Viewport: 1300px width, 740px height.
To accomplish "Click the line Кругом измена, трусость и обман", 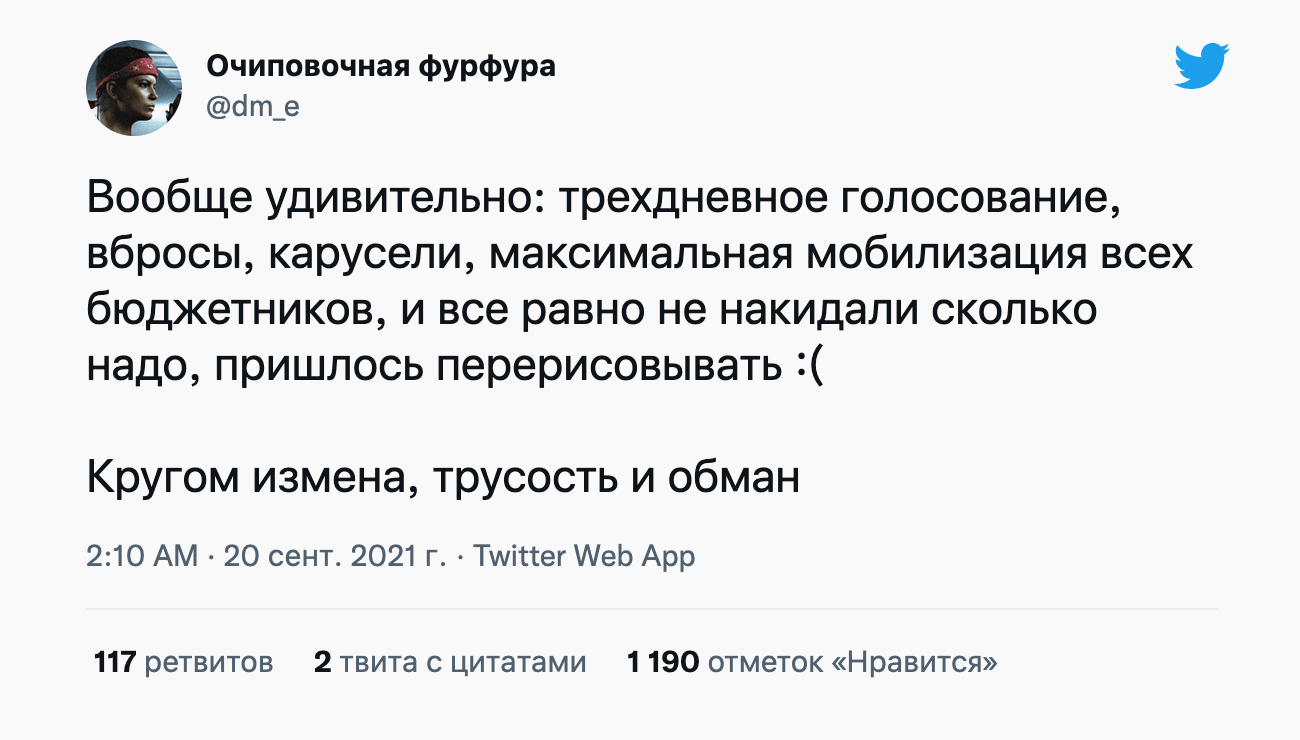I will click(443, 479).
